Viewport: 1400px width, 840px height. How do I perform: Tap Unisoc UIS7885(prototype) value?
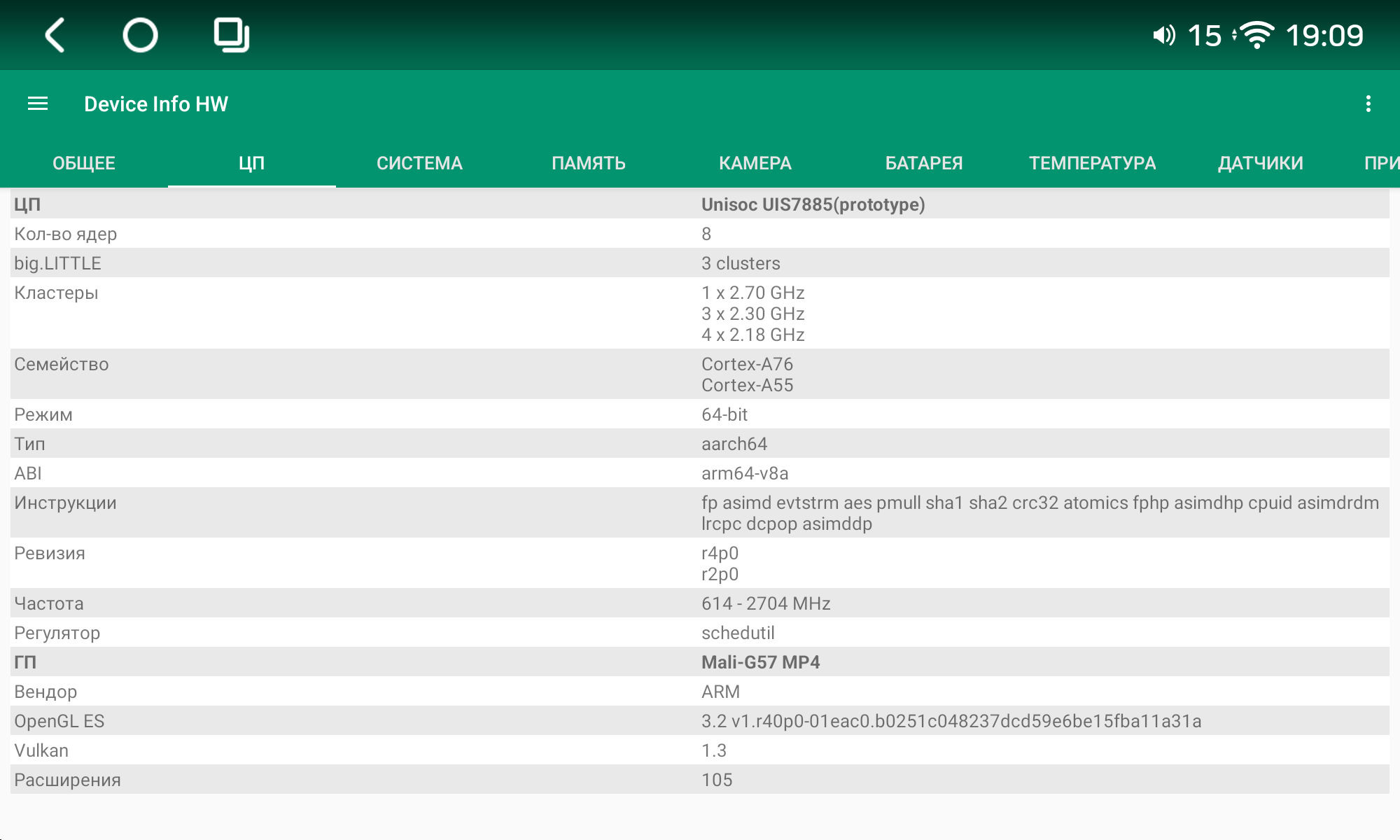pyautogui.click(x=813, y=204)
